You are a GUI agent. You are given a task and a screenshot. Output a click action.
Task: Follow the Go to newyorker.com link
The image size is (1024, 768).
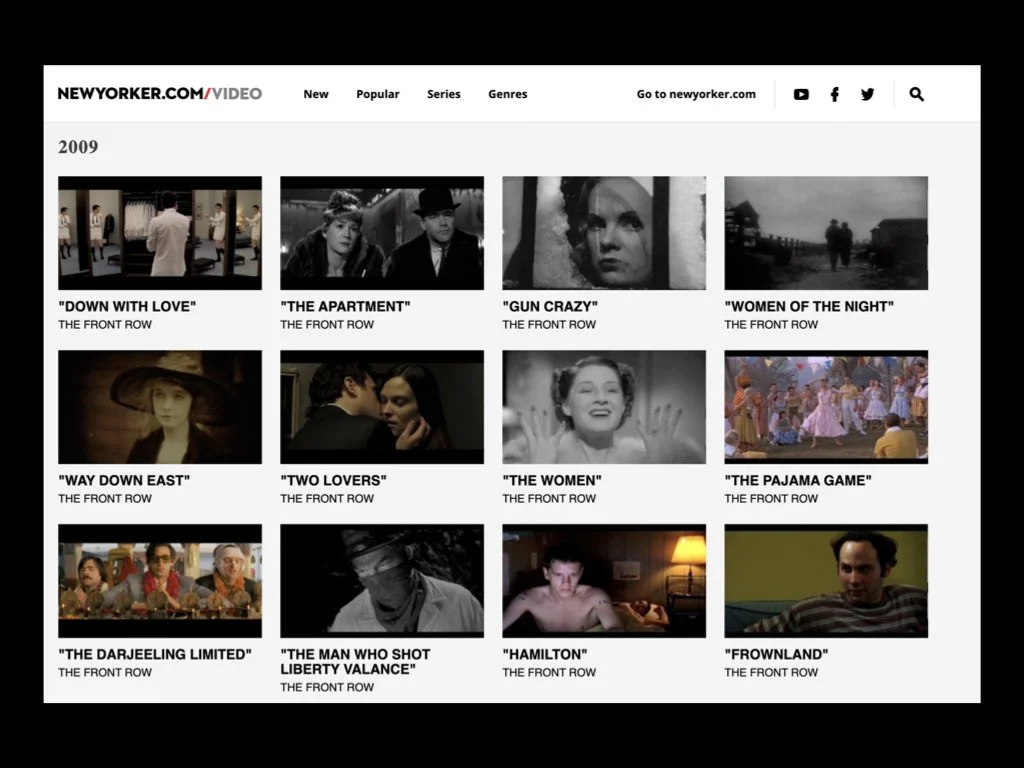696,94
